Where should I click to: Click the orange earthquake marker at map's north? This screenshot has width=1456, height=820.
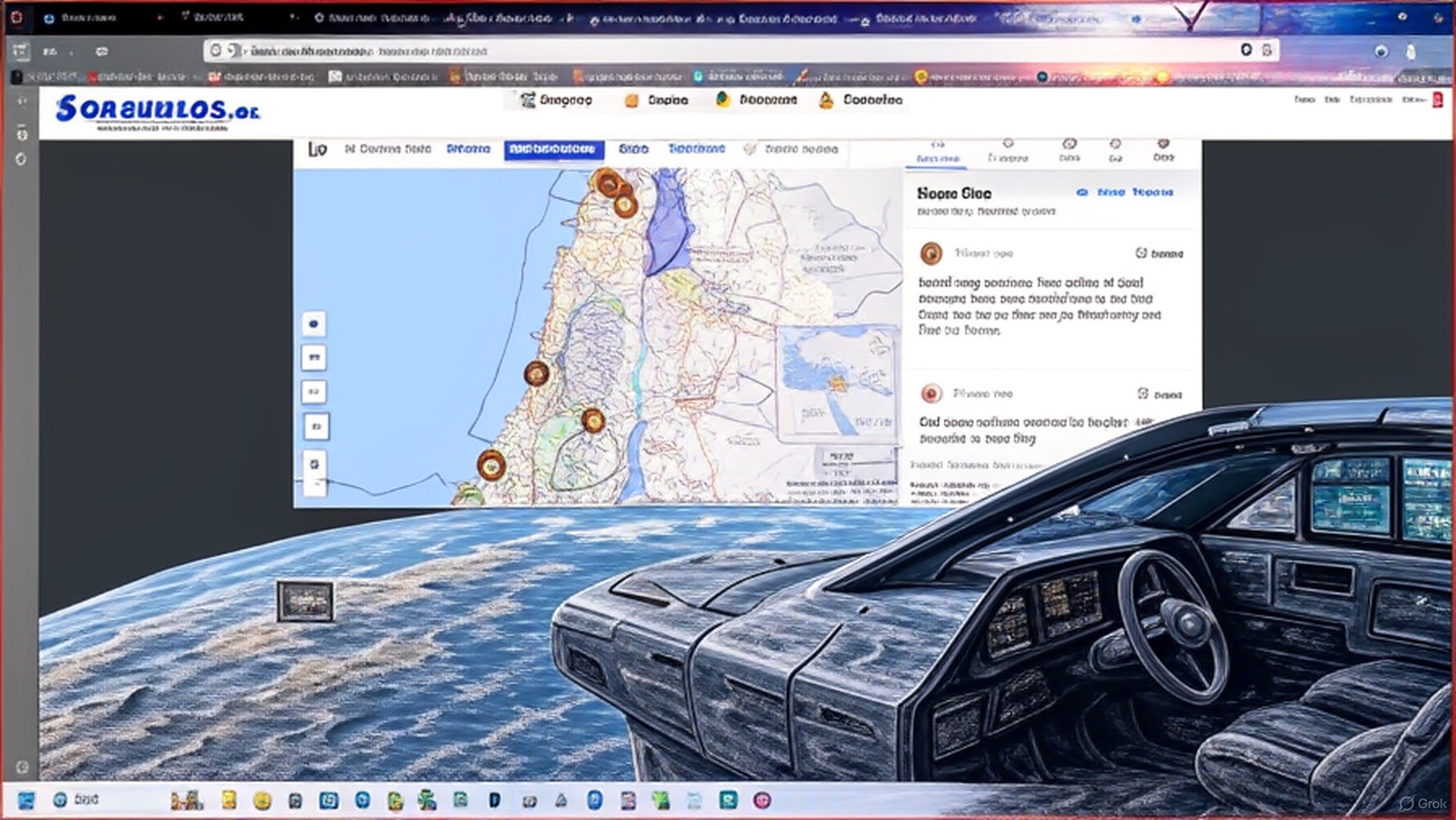(610, 184)
